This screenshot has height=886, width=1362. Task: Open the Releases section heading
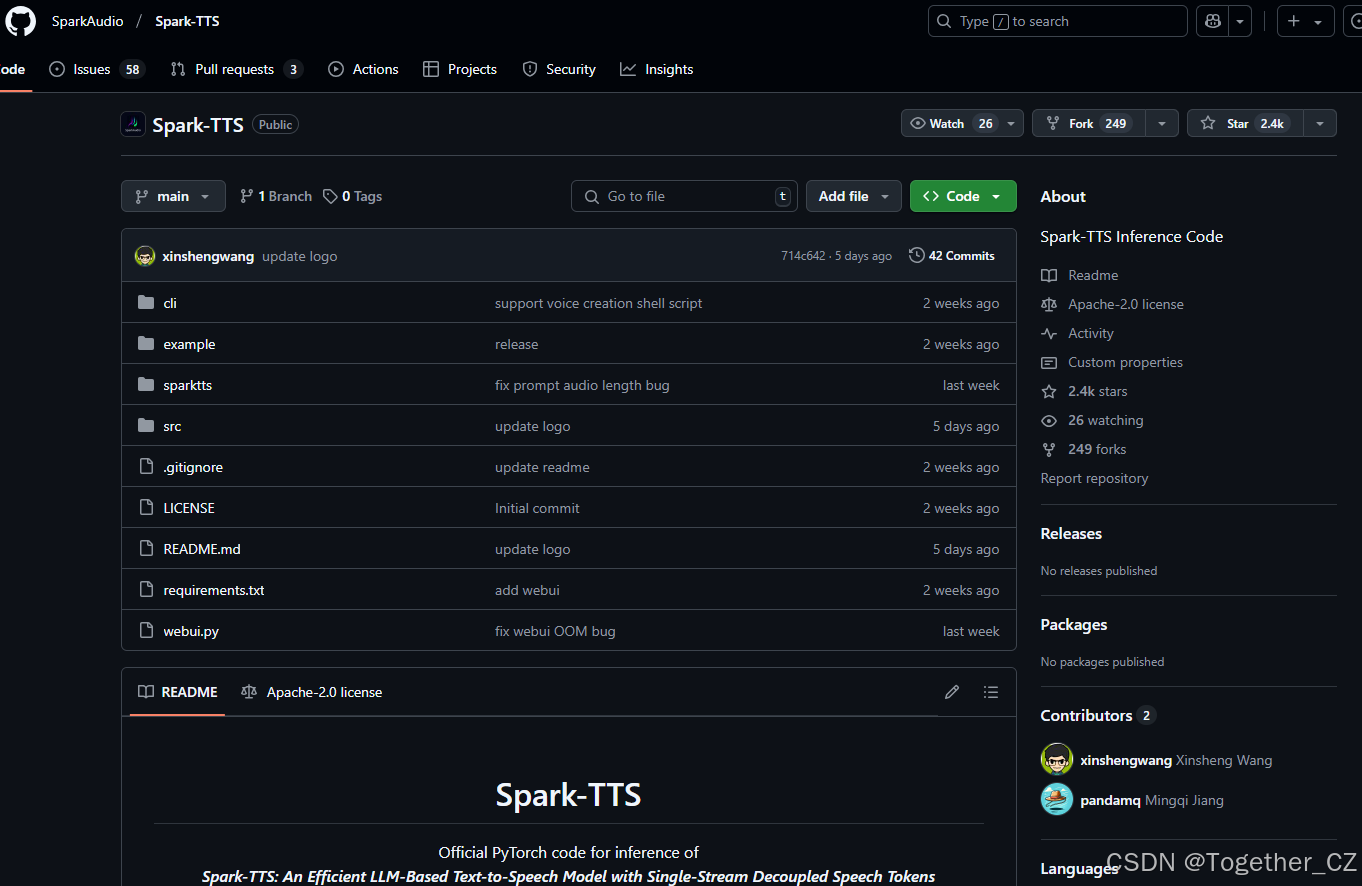[1071, 533]
